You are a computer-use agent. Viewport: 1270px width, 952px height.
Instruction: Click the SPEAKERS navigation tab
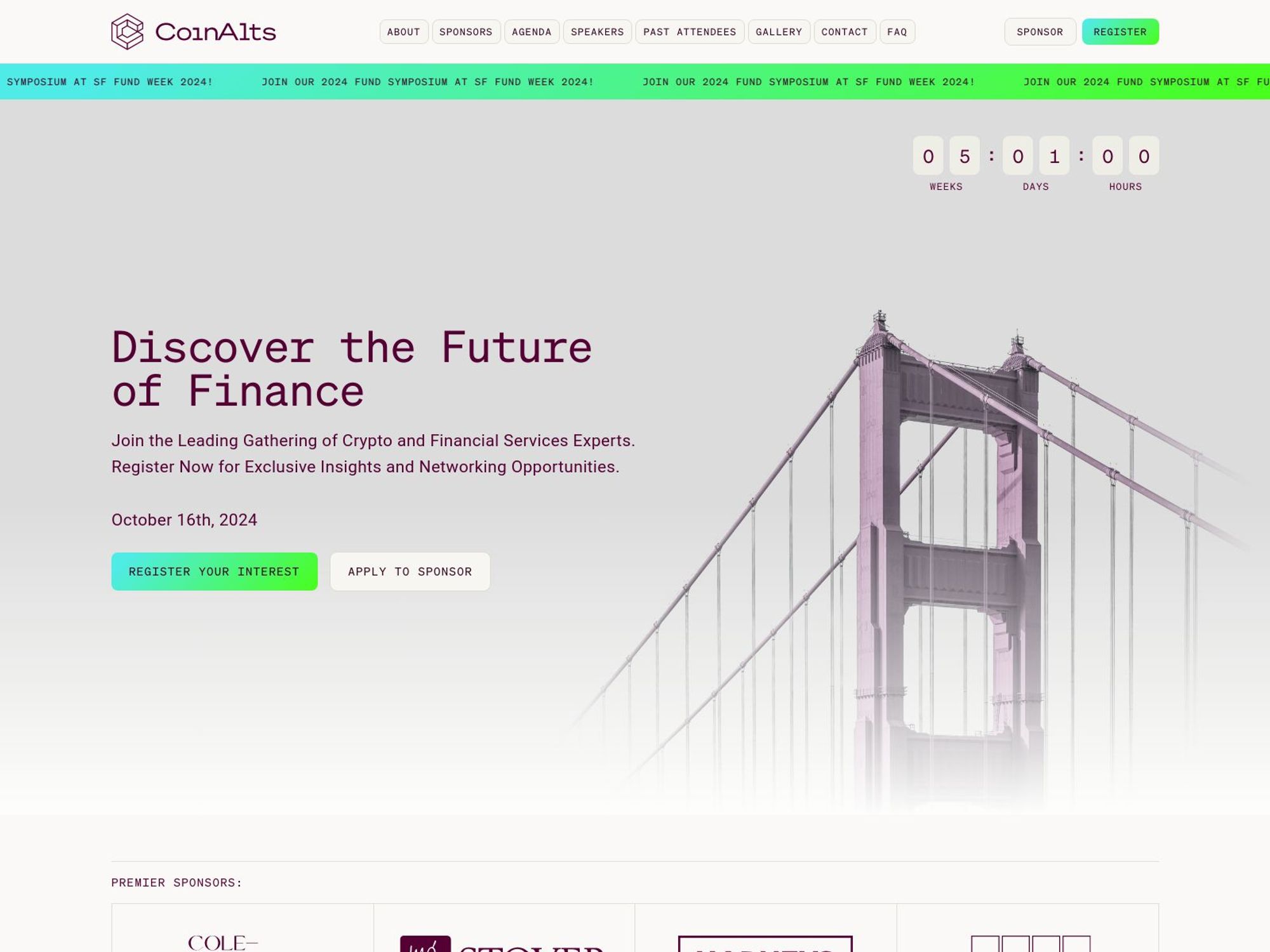(596, 31)
